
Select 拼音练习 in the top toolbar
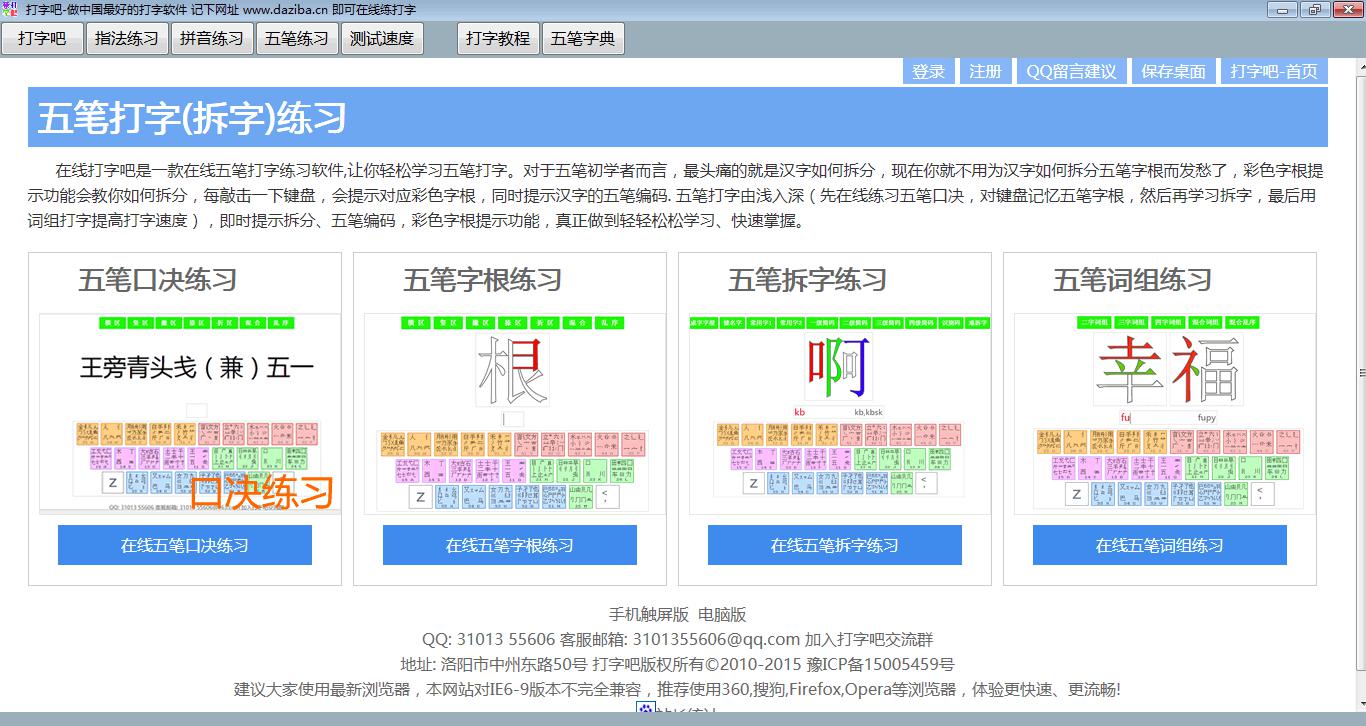tap(212, 39)
